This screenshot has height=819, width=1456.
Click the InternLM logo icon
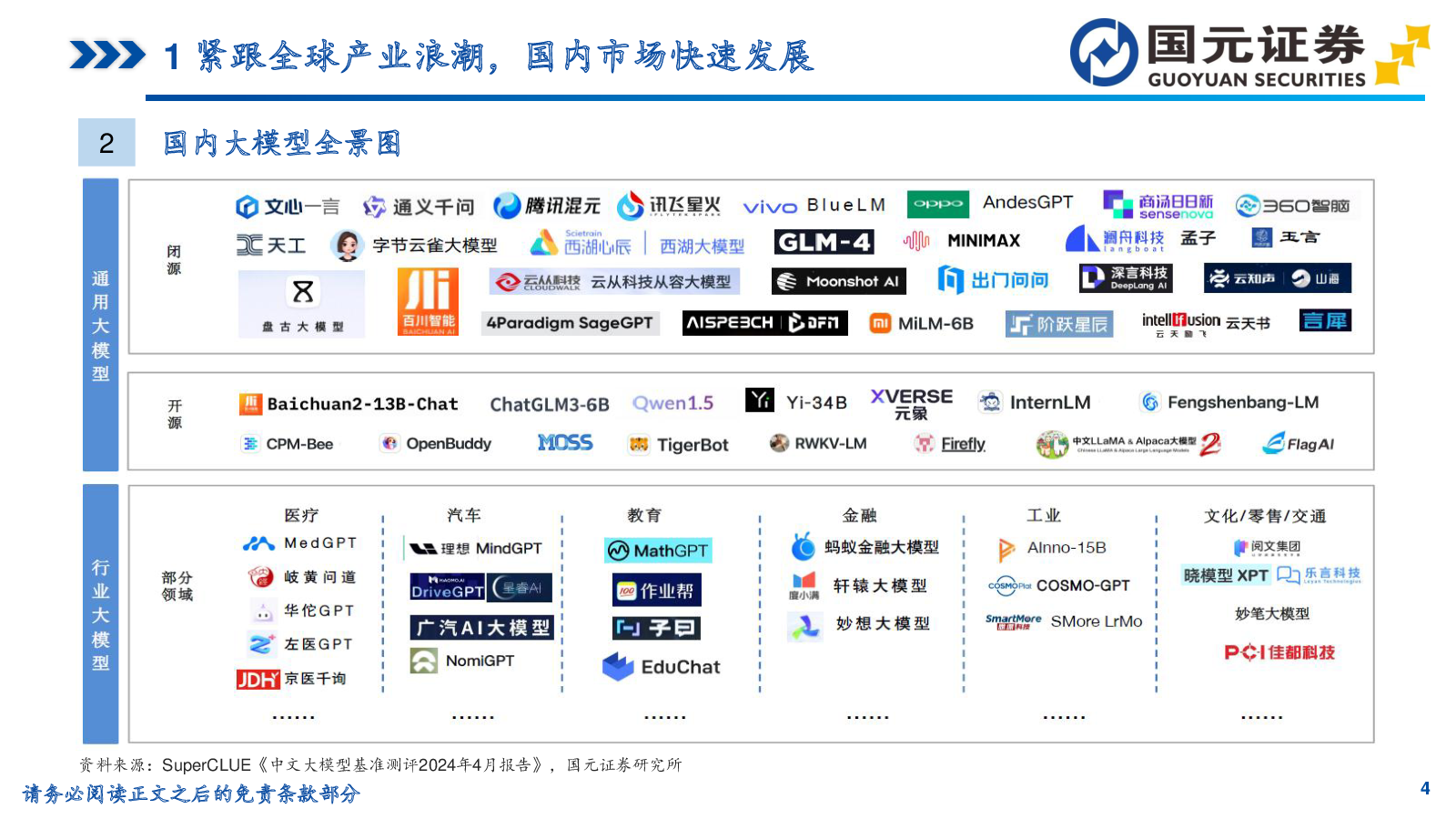990,401
